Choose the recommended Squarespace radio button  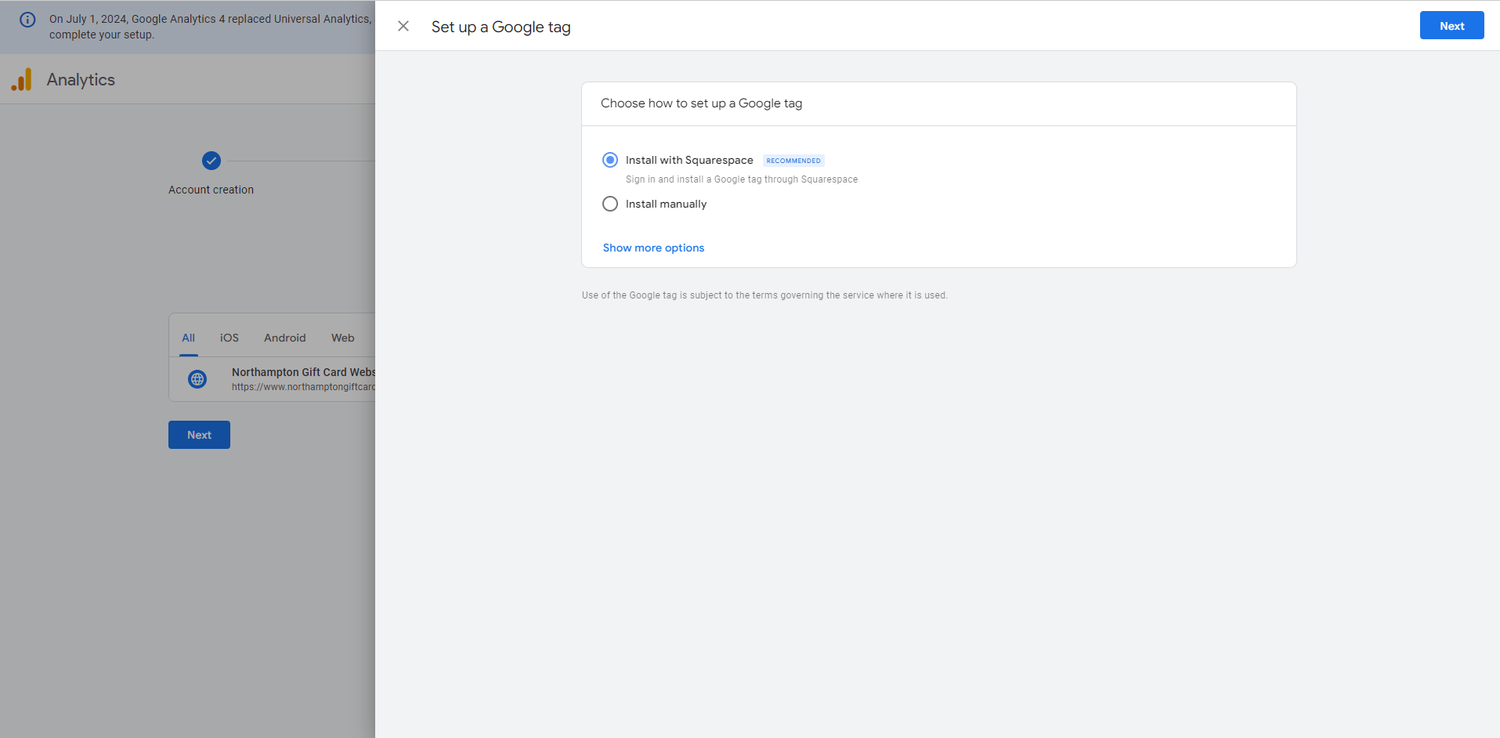coord(610,160)
